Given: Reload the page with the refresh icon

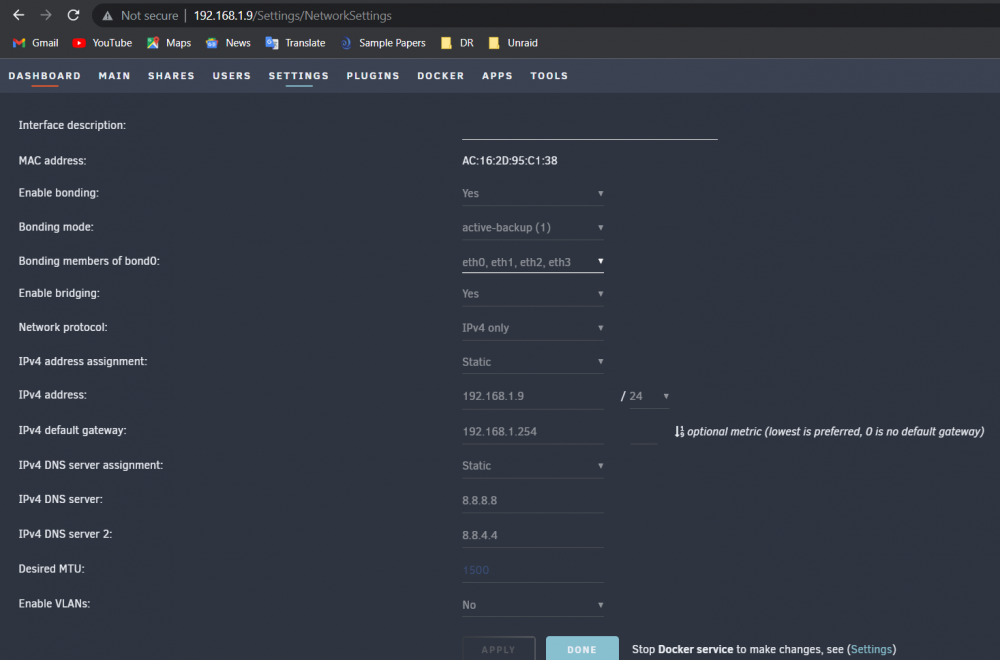Looking at the screenshot, I should (x=73, y=15).
